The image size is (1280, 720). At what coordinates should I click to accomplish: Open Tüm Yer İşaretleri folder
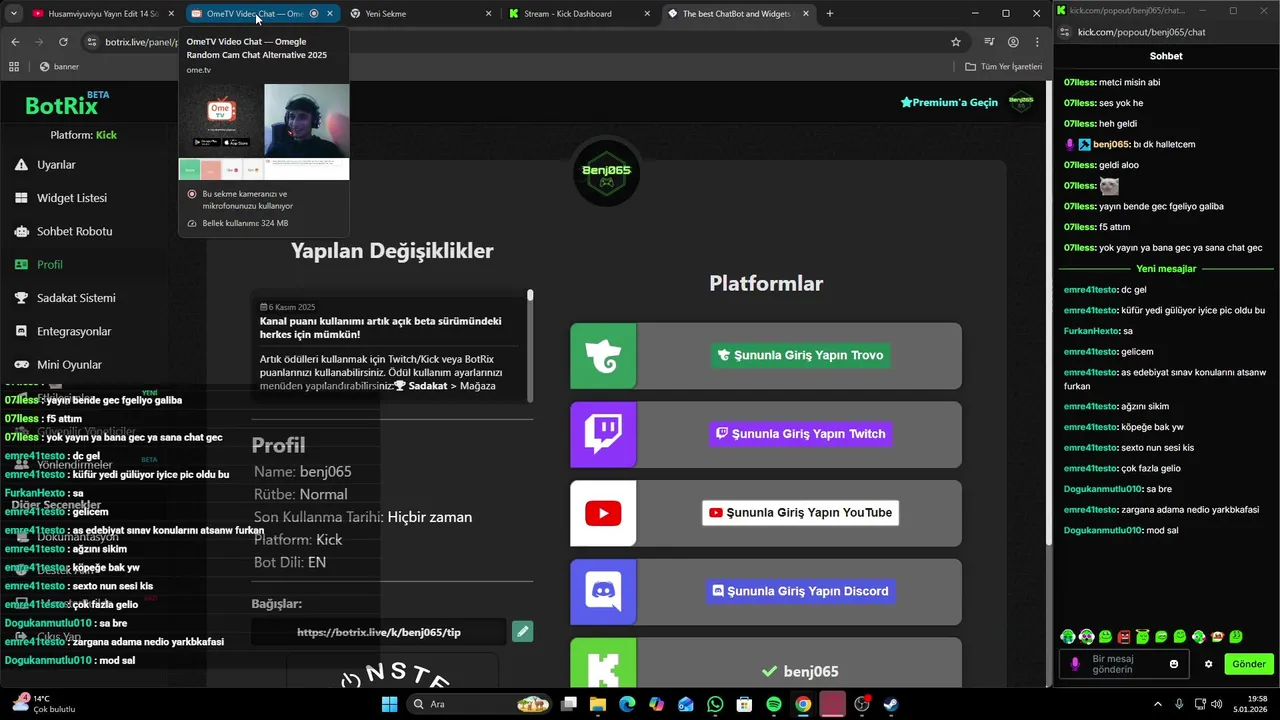point(1004,67)
